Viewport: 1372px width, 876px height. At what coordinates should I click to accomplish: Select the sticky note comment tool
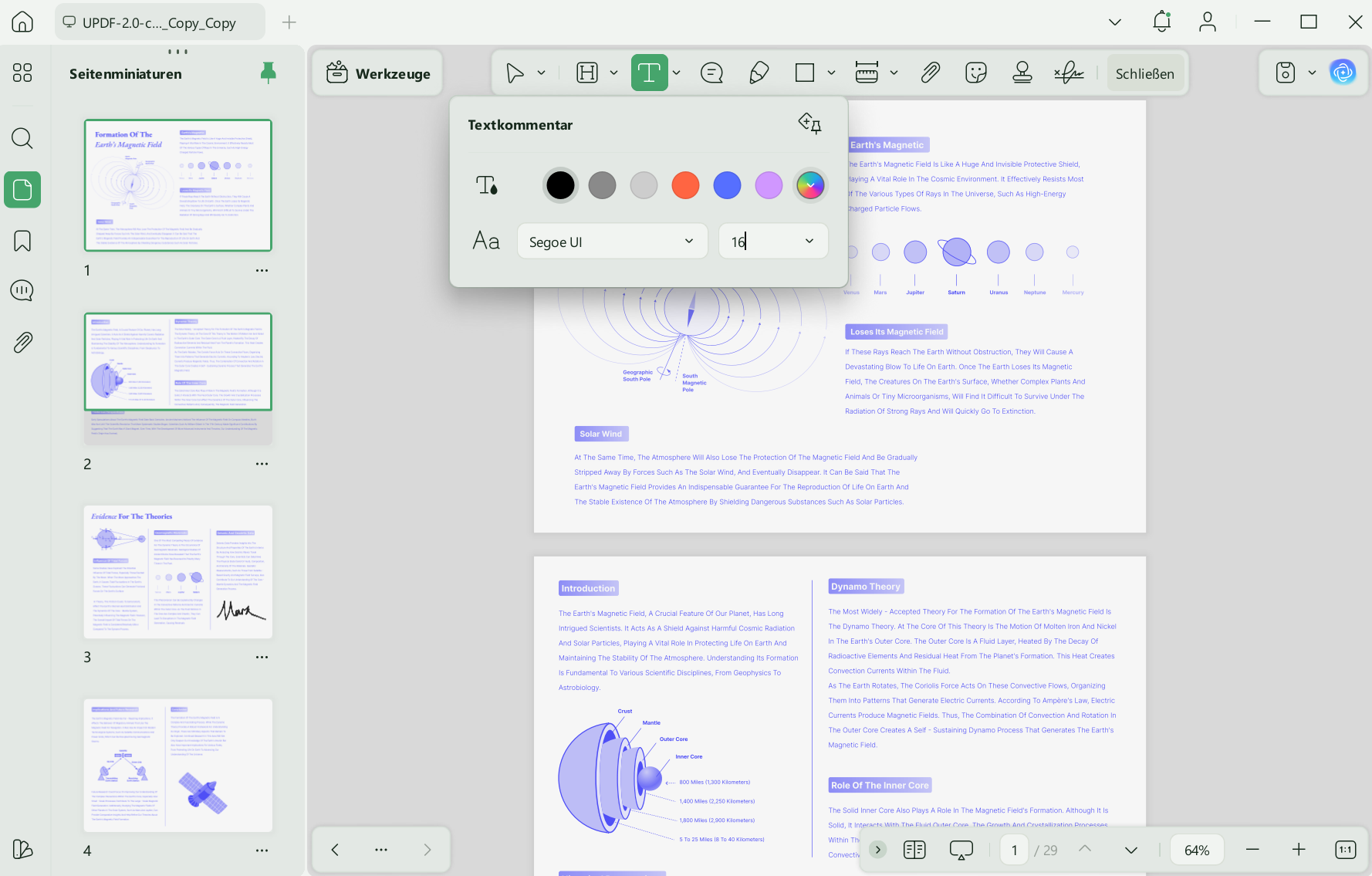pyautogui.click(x=711, y=73)
